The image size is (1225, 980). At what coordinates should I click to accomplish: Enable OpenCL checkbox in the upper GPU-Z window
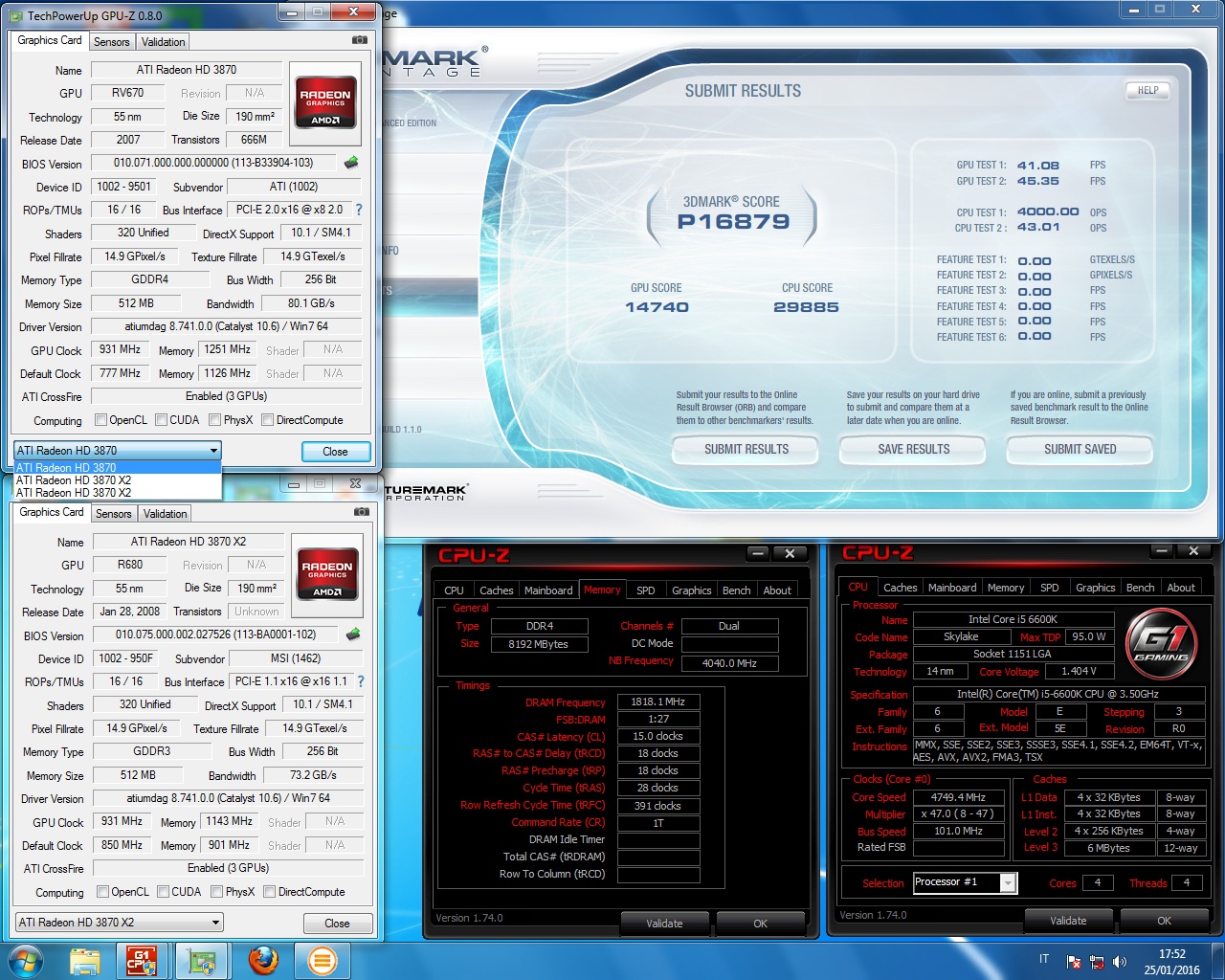101,419
